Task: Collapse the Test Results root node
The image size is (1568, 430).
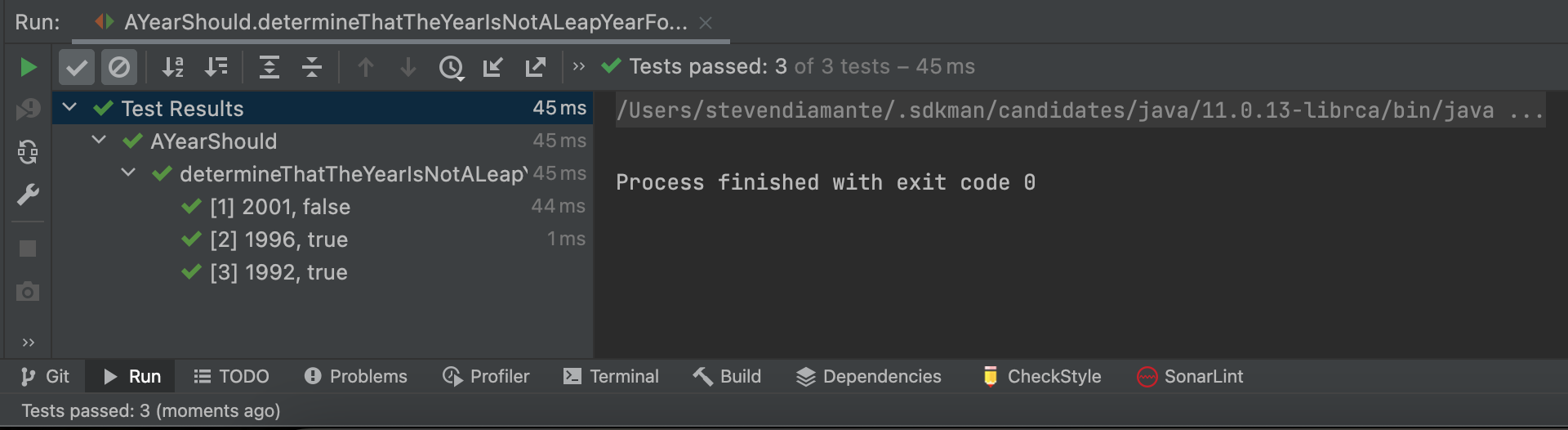Action: pos(70,107)
